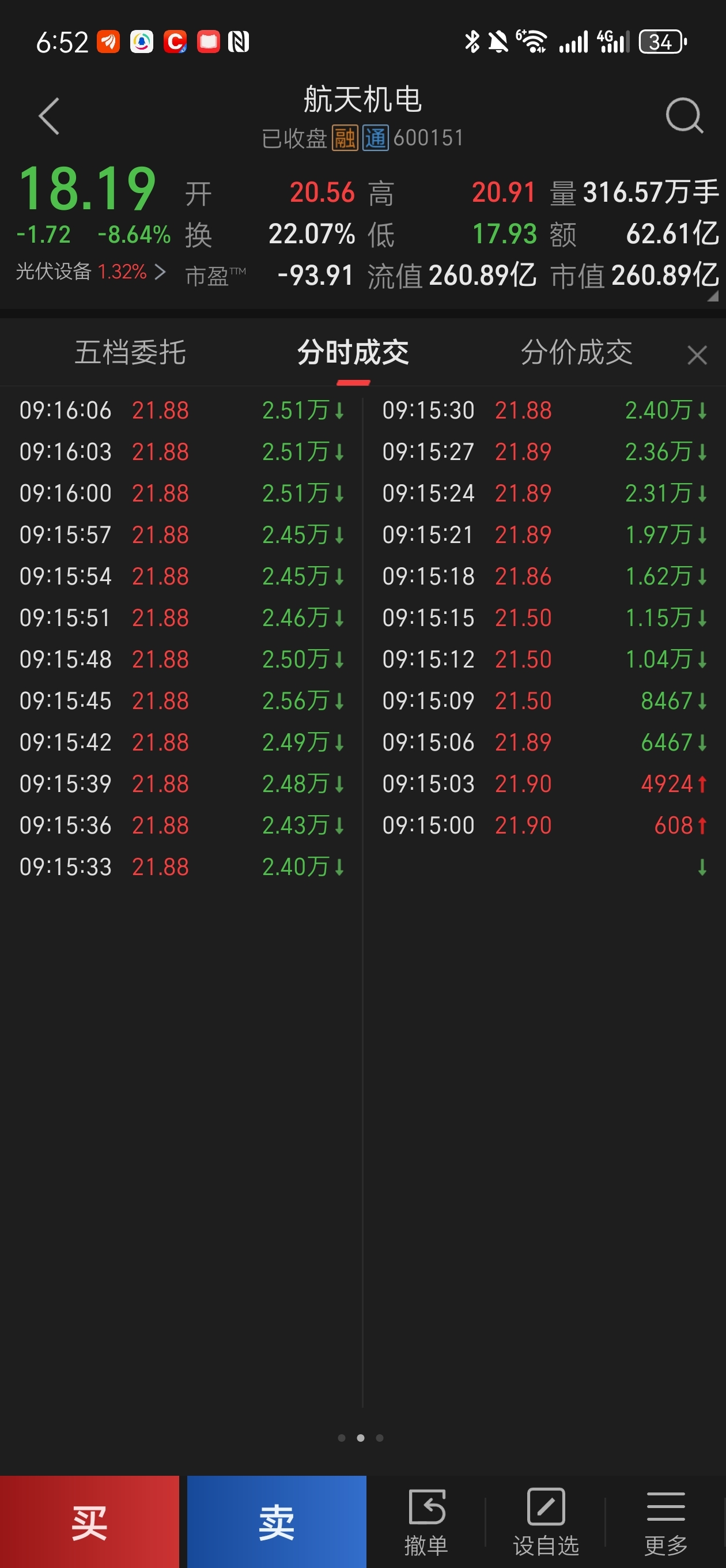Tap the NFC status bar icon
The height and width of the screenshot is (1568, 726).
click(239, 42)
